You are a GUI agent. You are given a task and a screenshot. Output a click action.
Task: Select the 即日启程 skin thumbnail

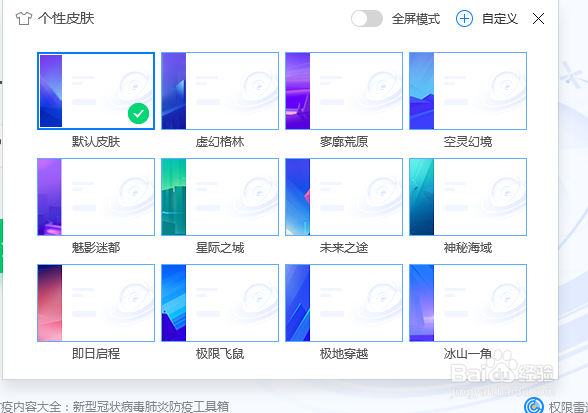pyautogui.click(x=96, y=303)
